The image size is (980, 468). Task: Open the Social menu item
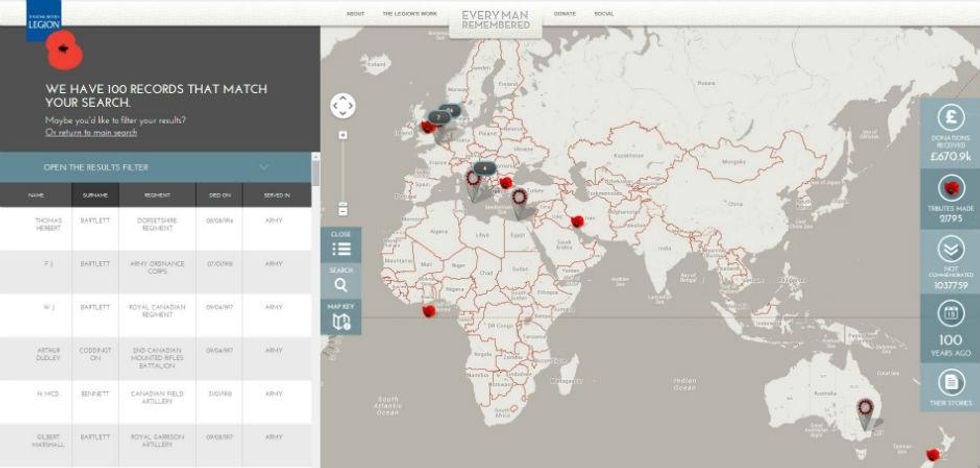tap(604, 14)
